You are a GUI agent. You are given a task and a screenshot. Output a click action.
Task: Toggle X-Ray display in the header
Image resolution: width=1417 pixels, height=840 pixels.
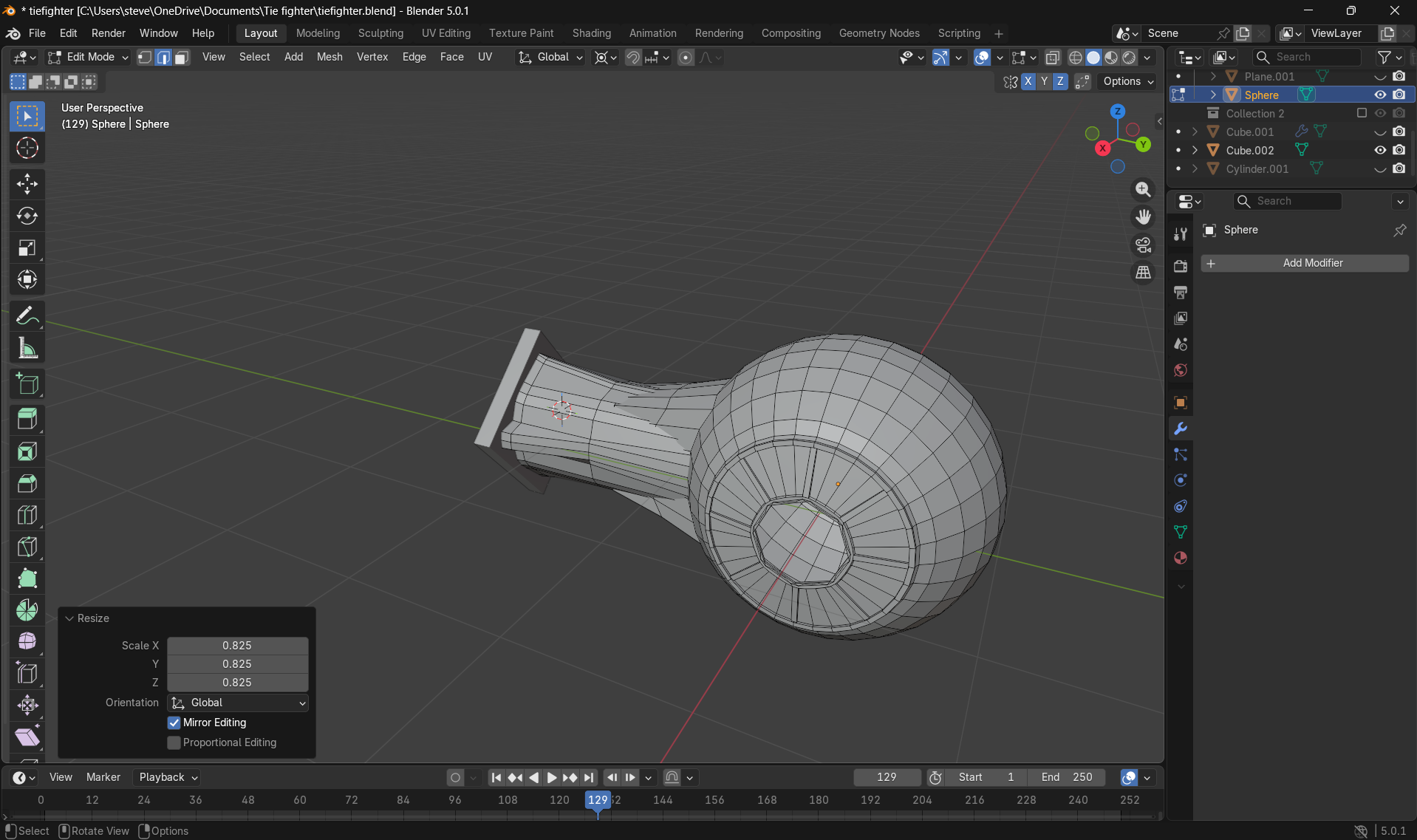tap(1053, 57)
